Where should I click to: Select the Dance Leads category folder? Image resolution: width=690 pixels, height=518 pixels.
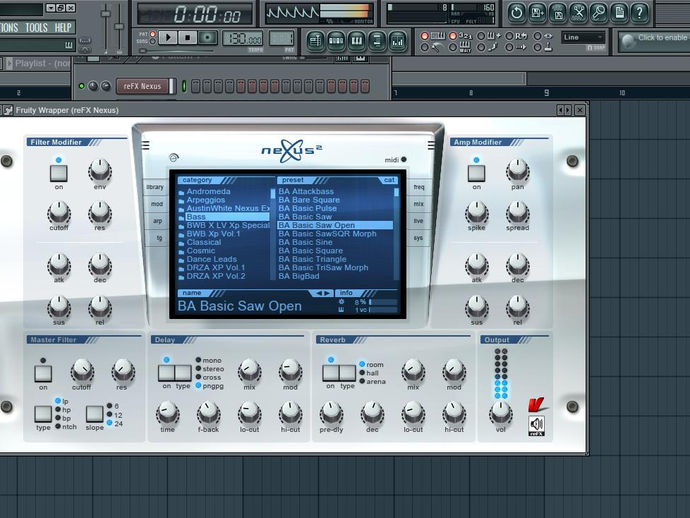(x=211, y=259)
